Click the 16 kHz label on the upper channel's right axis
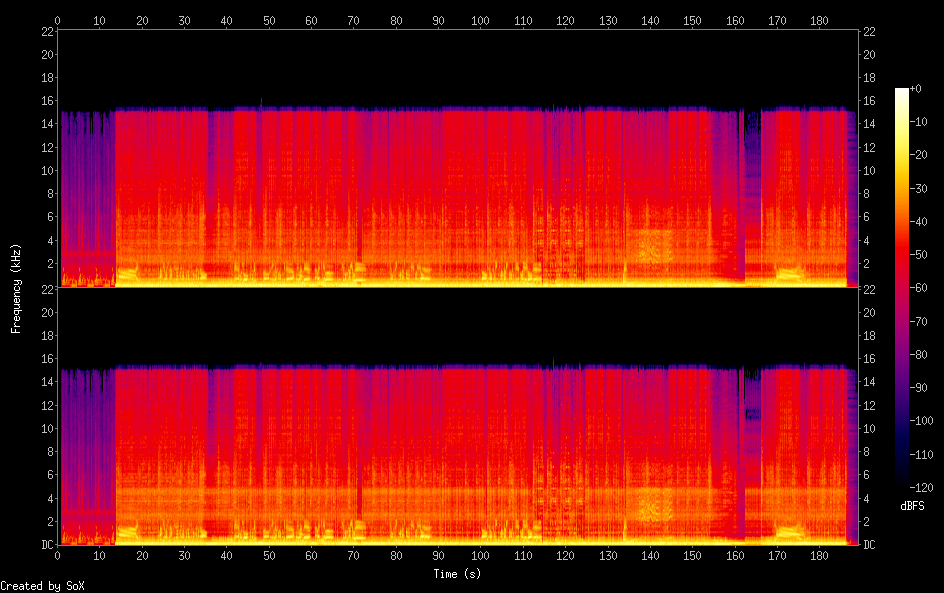 [x=869, y=101]
